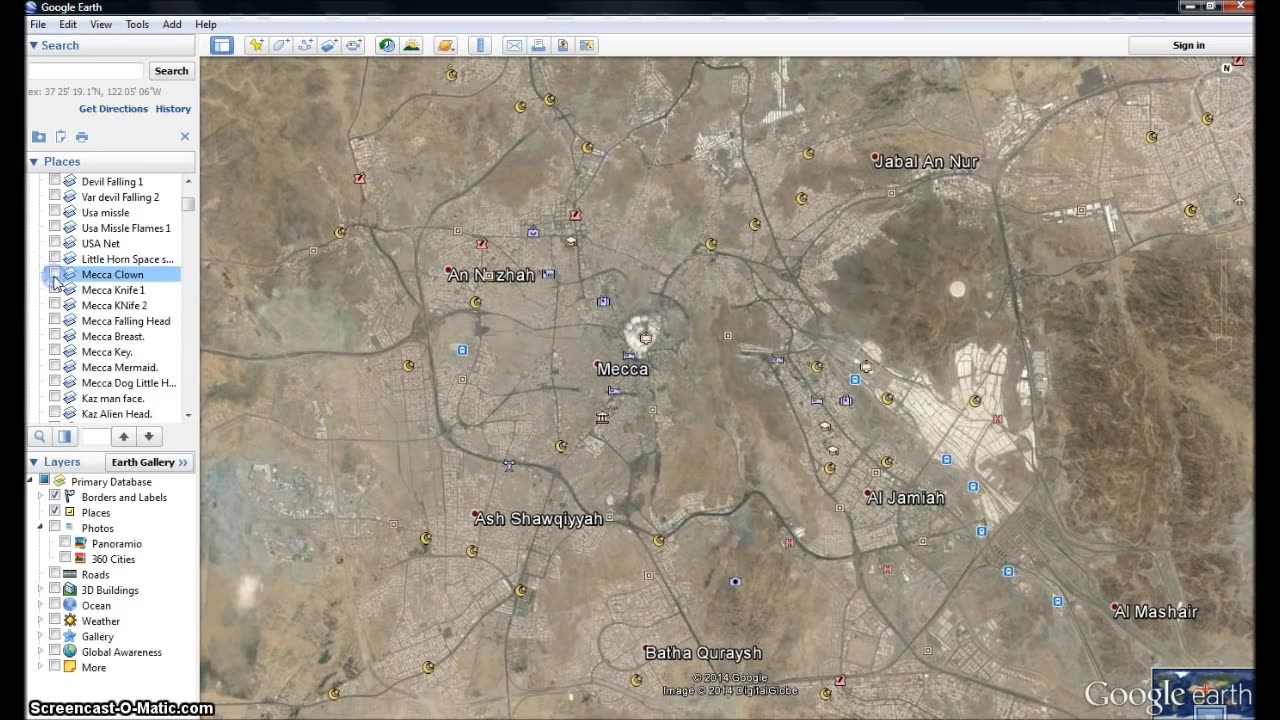Open the View menu

pyautogui.click(x=101, y=24)
